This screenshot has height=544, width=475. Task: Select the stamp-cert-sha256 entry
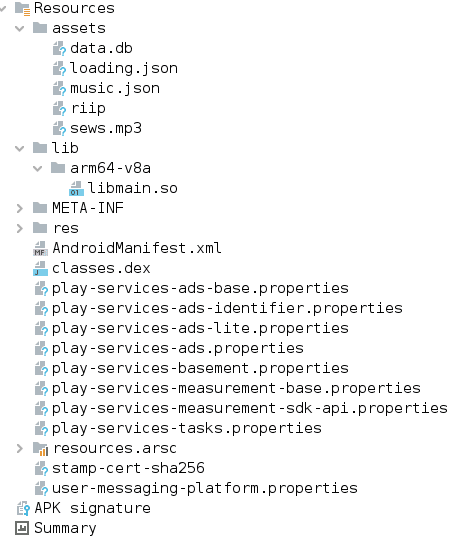(128, 468)
